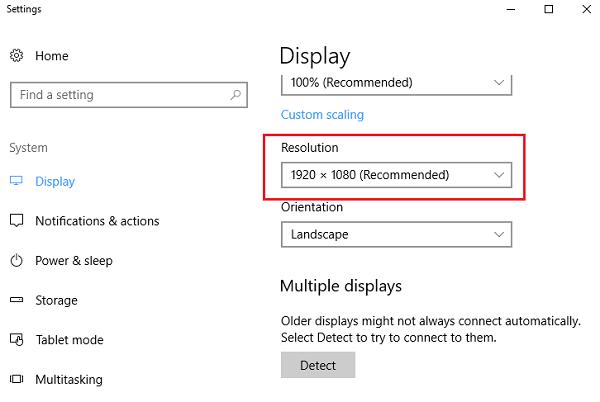Go to Power & sleep settings
The height and width of the screenshot is (402, 600).
coord(74,261)
